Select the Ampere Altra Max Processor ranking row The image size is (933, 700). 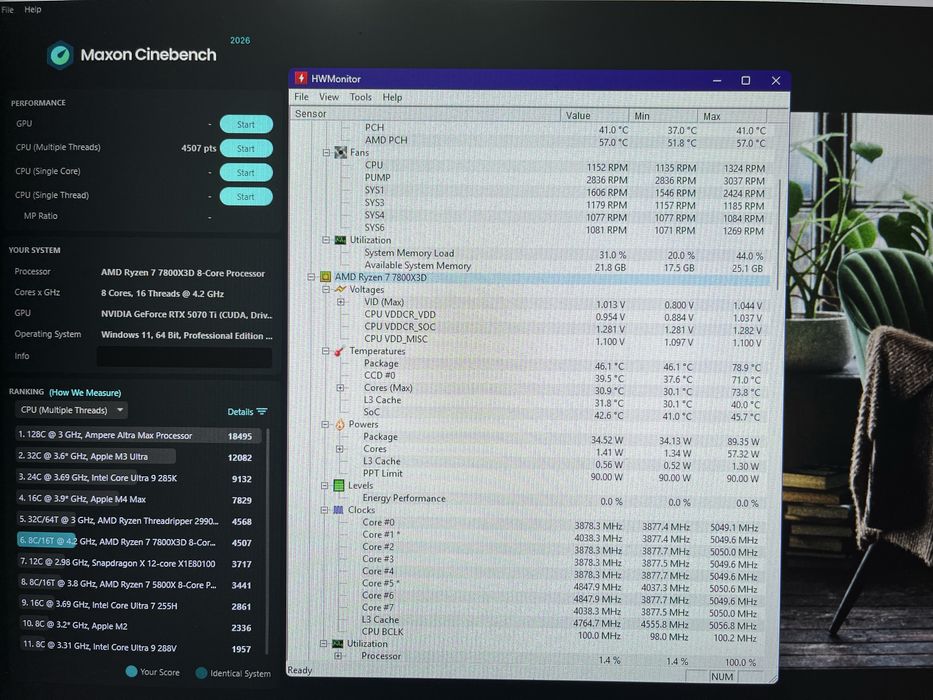point(138,436)
